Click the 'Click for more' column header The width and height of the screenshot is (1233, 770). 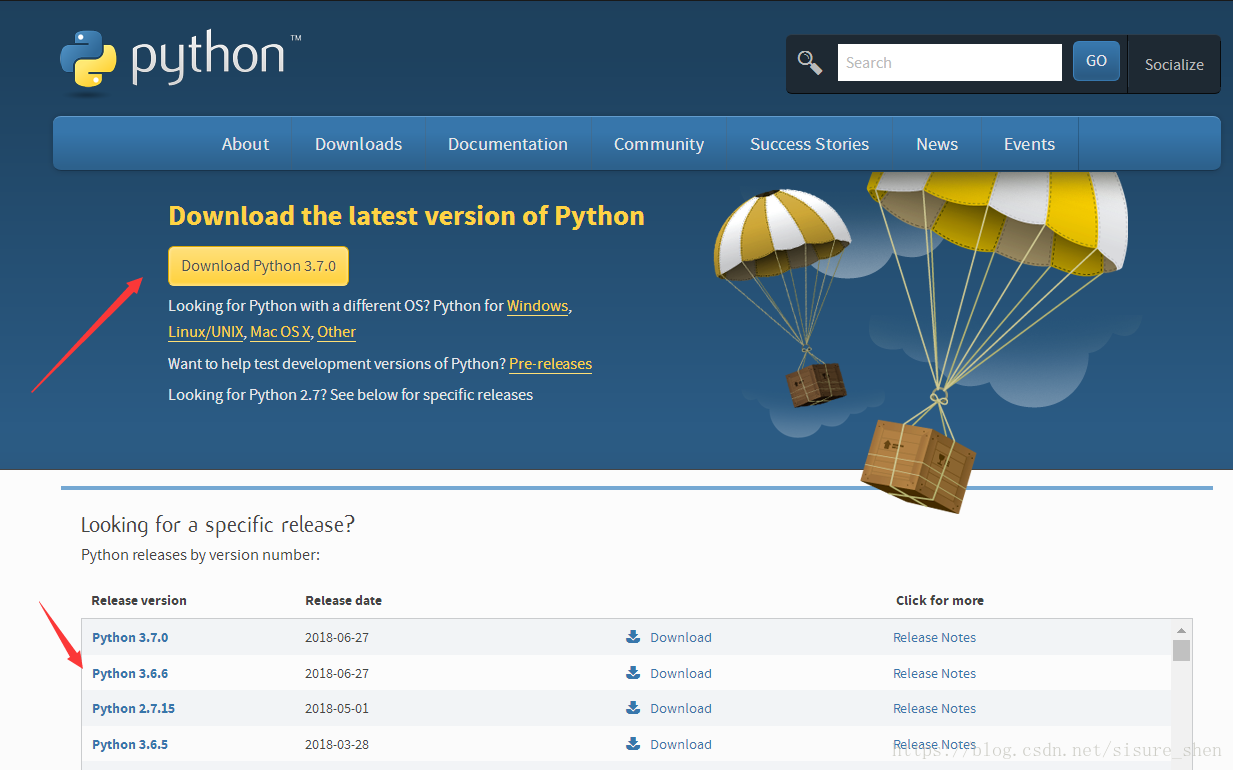pos(940,600)
